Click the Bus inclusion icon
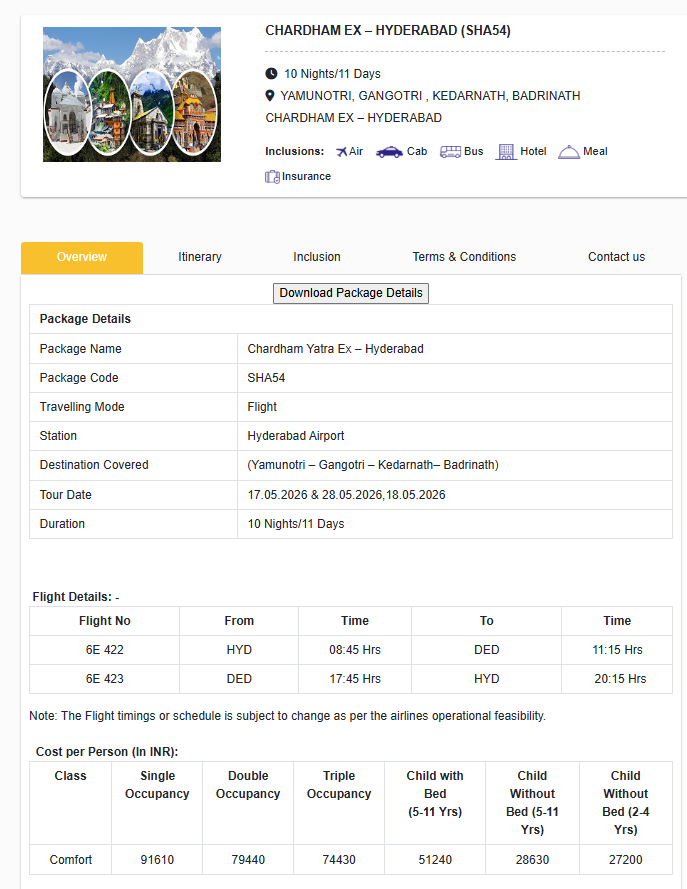687x889 pixels. [450, 152]
